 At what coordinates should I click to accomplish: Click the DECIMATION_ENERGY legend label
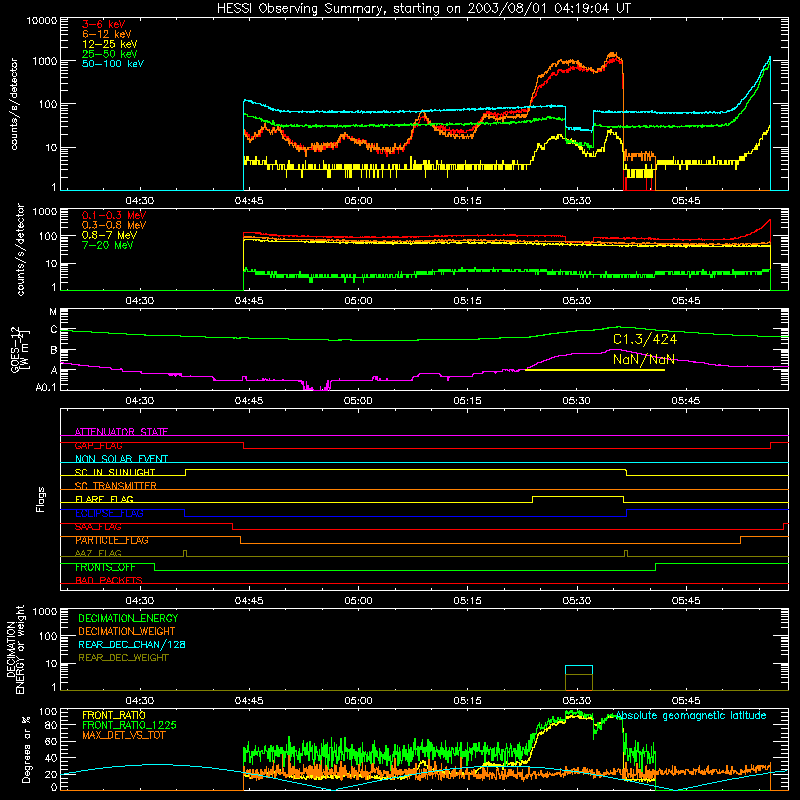click(128, 618)
